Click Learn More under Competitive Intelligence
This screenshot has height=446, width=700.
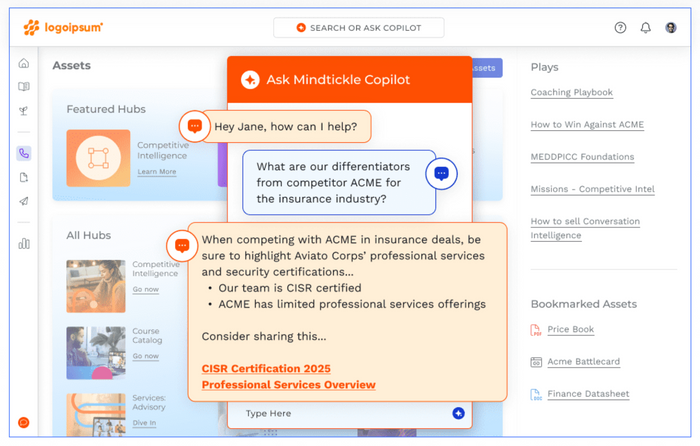(x=157, y=172)
